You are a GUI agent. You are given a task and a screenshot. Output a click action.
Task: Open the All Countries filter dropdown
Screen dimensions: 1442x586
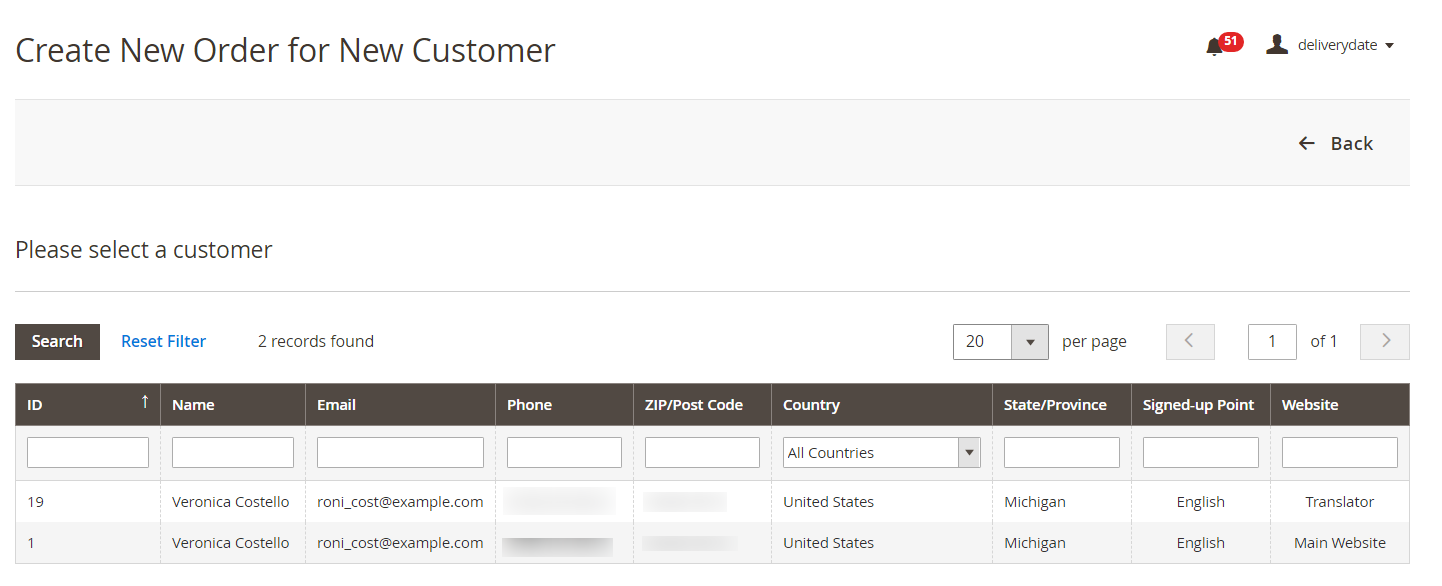click(x=881, y=453)
